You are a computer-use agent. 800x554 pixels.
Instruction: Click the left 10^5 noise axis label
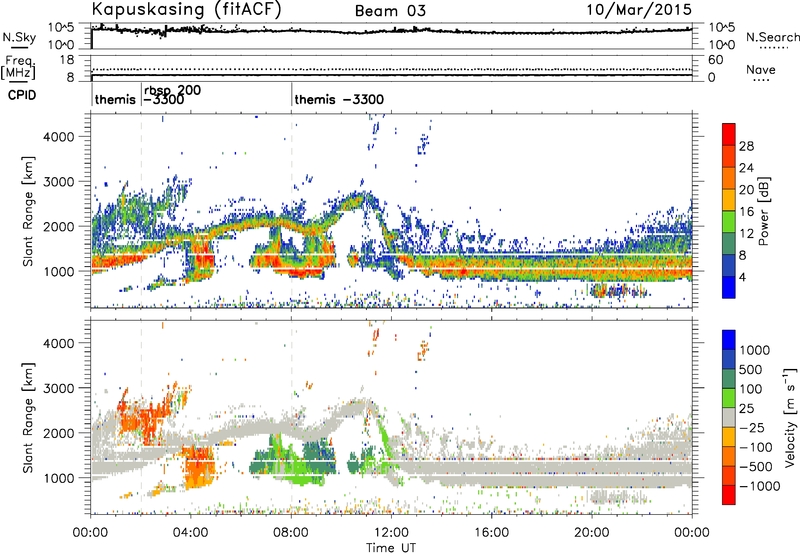click(x=61, y=27)
